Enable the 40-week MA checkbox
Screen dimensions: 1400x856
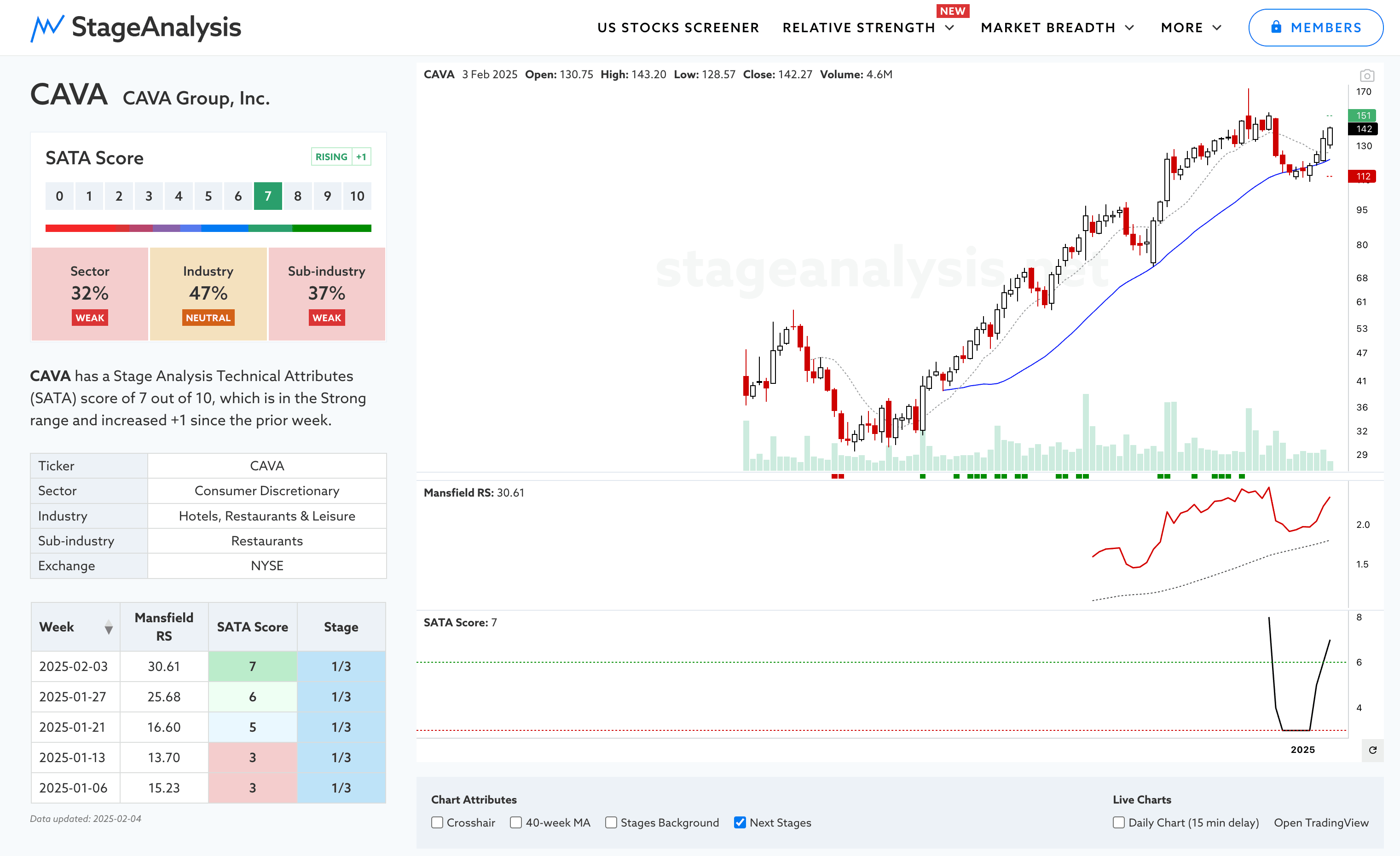pos(516,822)
